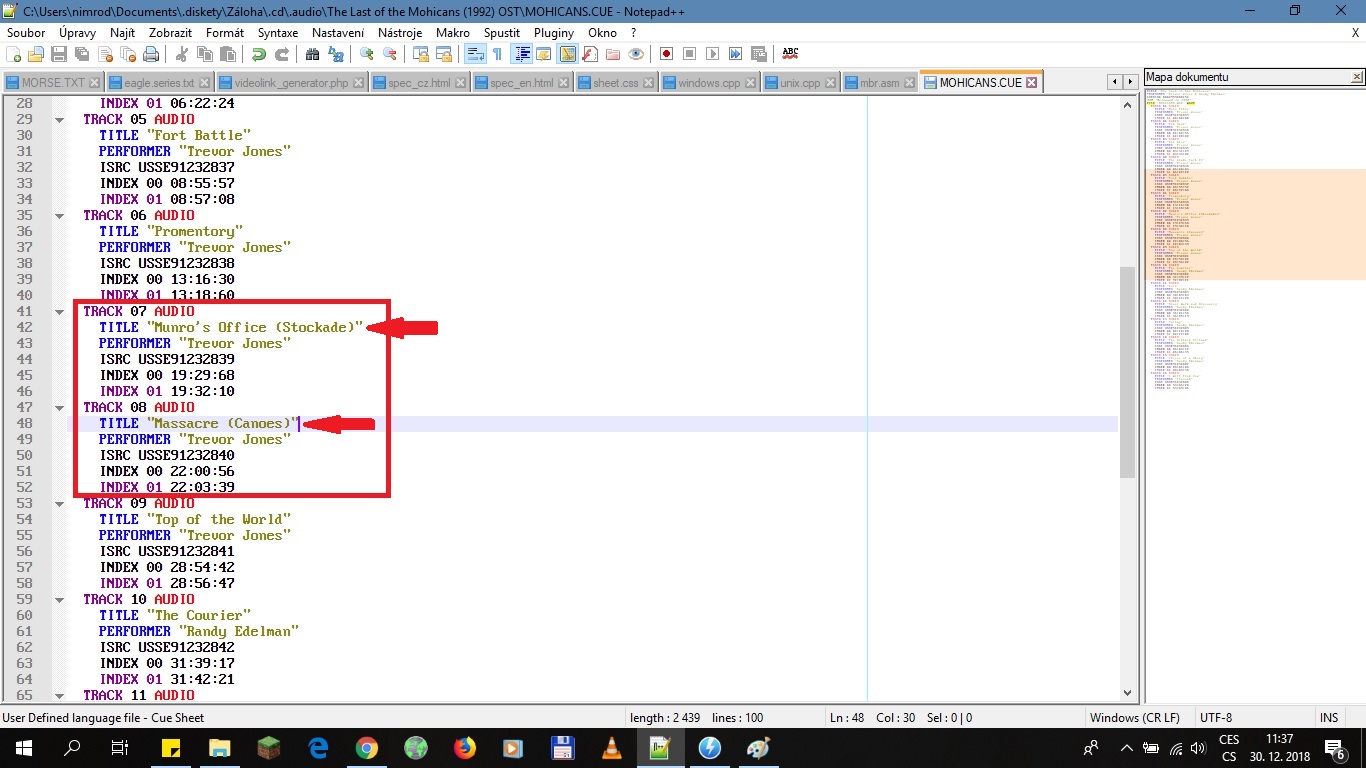Play back the recorded macro
Image resolution: width=1366 pixels, height=768 pixels.
click(712, 53)
